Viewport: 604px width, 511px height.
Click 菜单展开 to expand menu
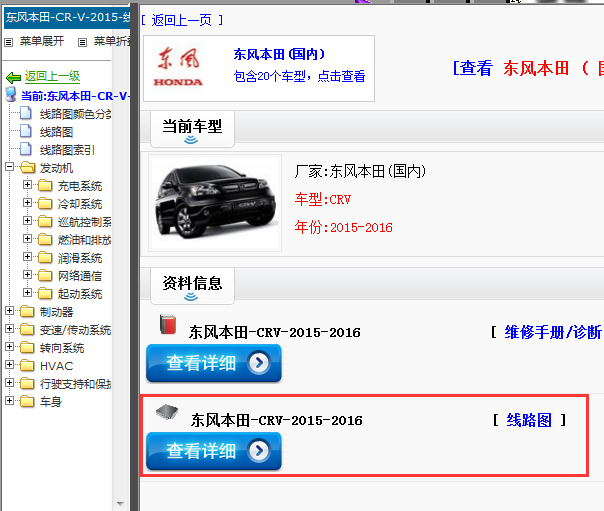pos(42,41)
